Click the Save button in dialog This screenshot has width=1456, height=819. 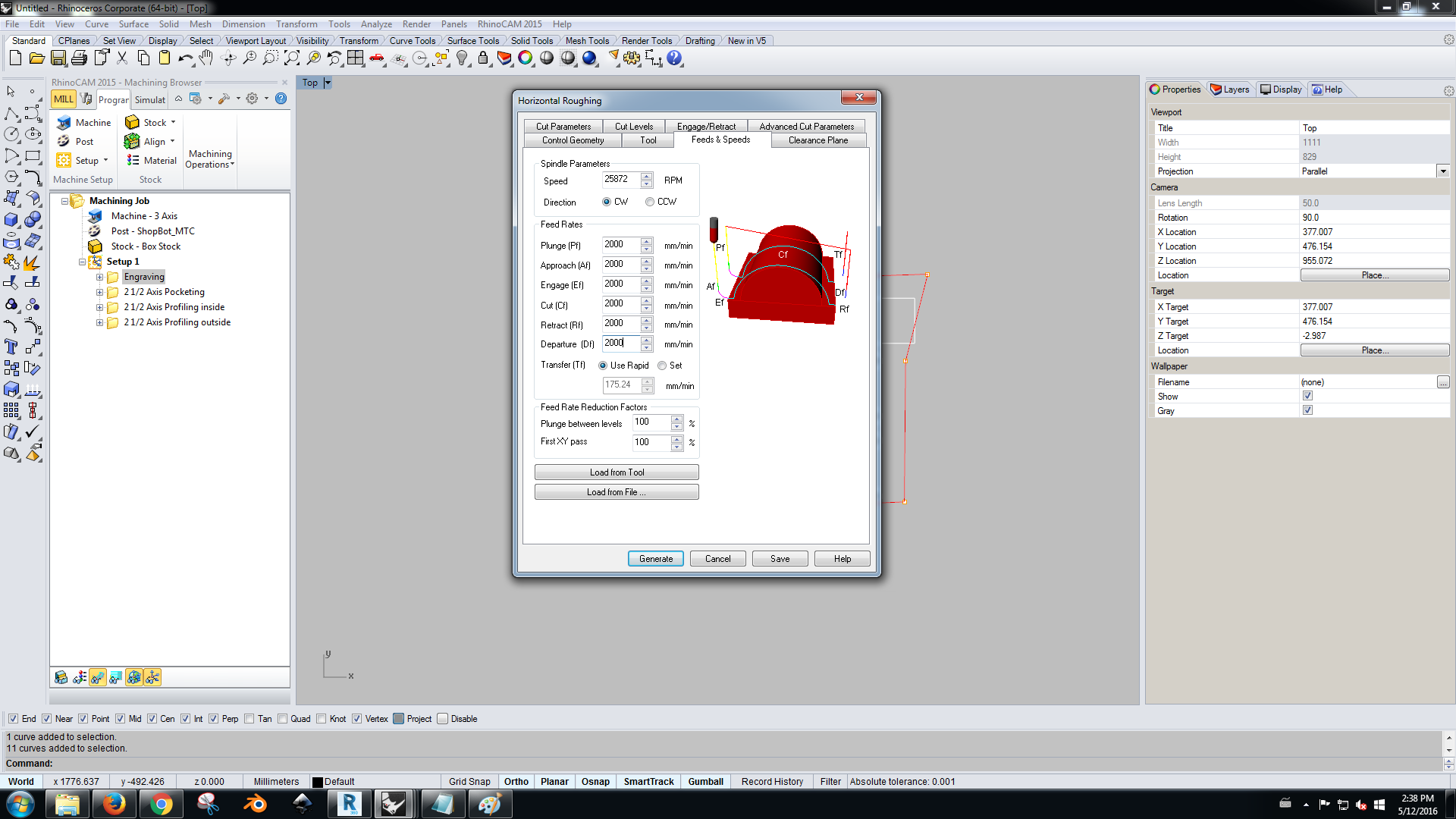[x=780, y=559]
